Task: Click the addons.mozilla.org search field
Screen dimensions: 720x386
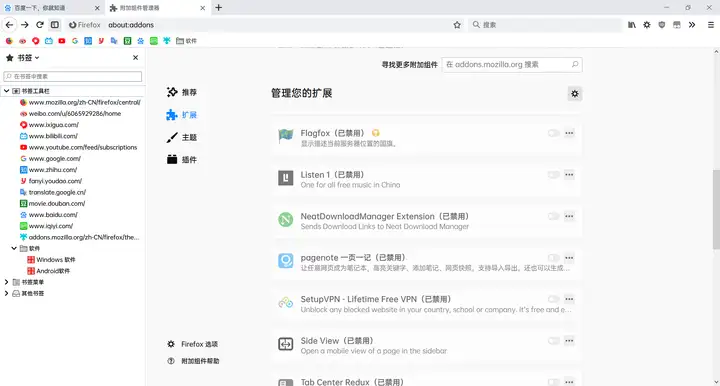Action: (x=512, y=65)
